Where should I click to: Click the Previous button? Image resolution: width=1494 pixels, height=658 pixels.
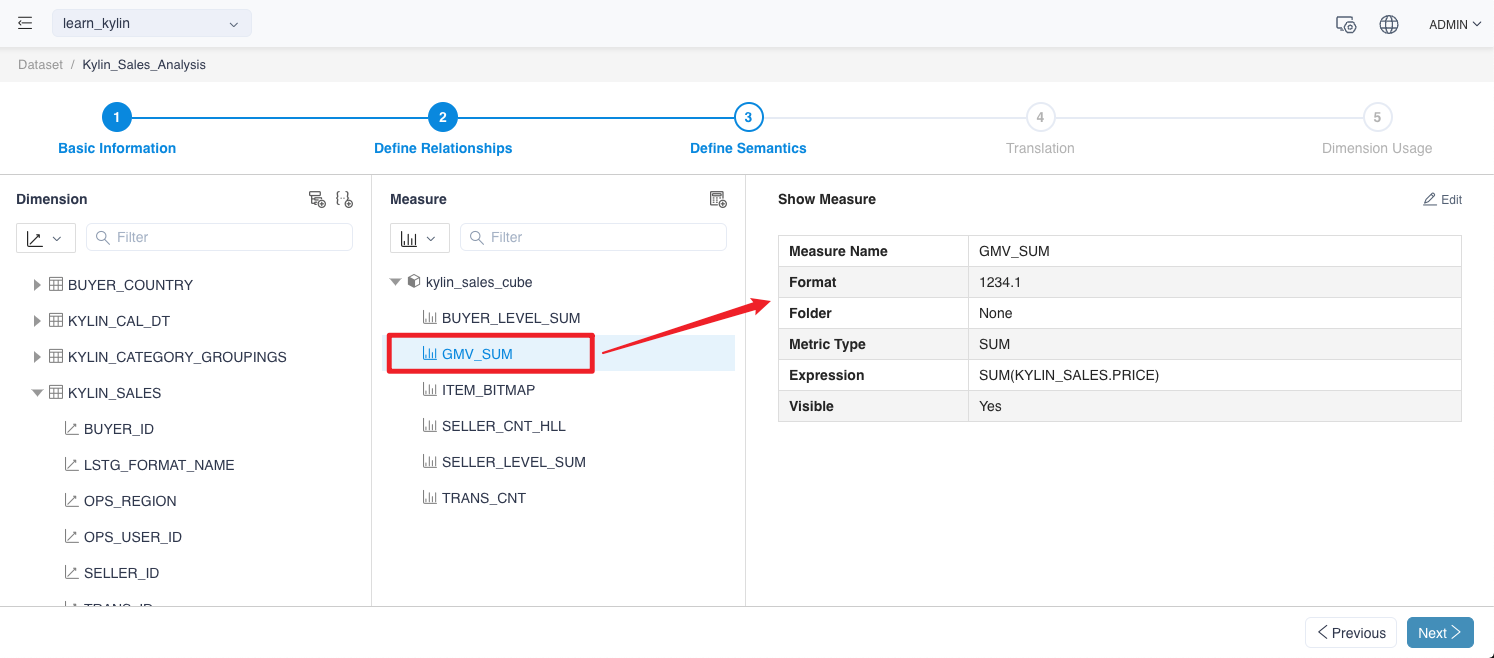coord(1350,632)
